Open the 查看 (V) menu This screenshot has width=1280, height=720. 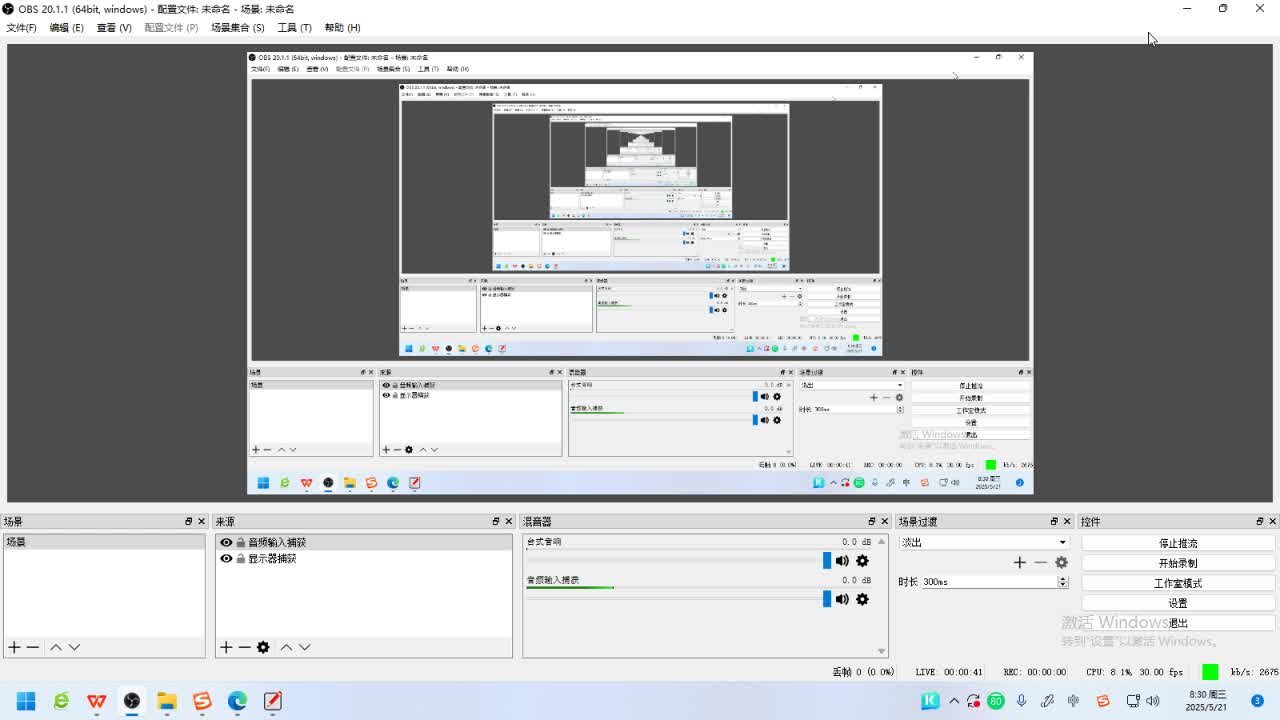point(113,27)
